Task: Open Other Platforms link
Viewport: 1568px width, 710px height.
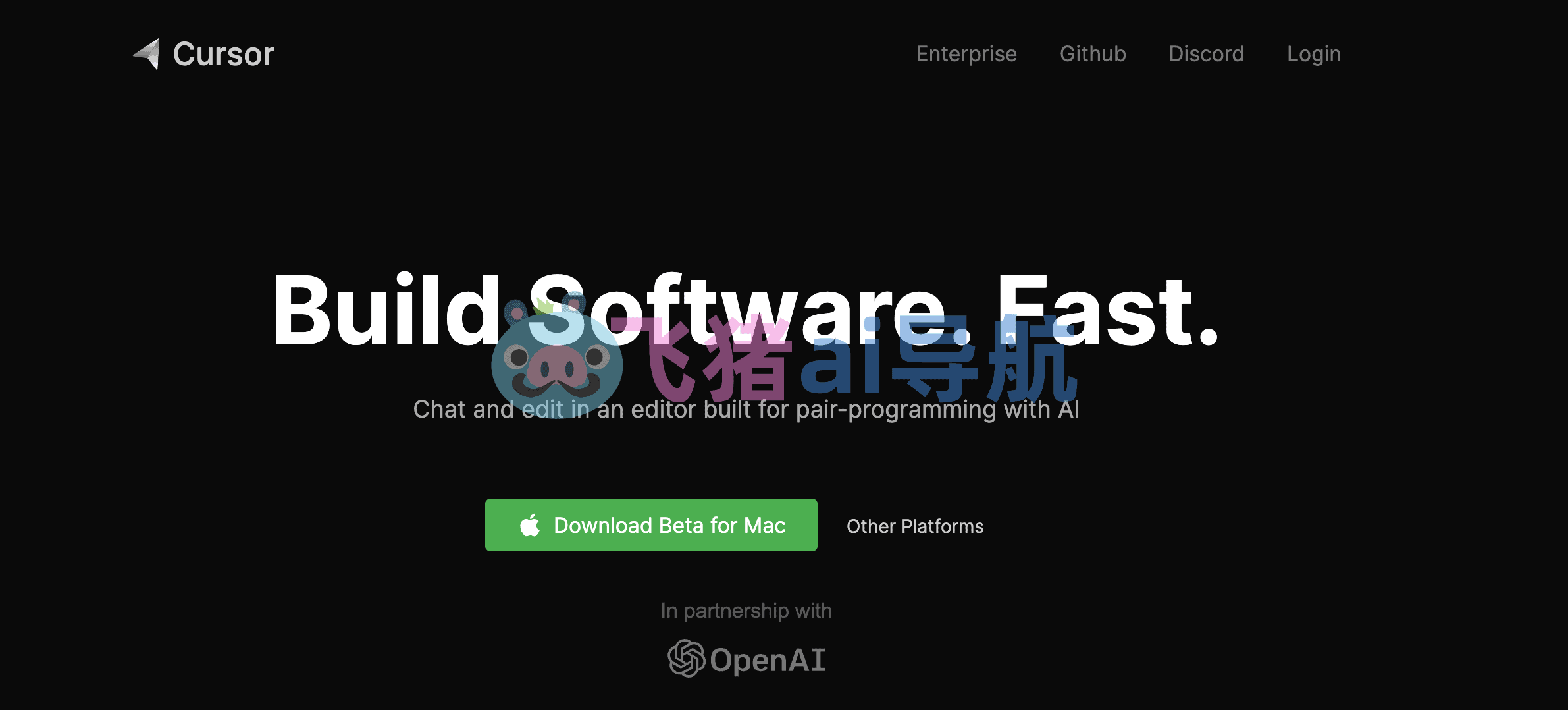Action: pos(915,526)
